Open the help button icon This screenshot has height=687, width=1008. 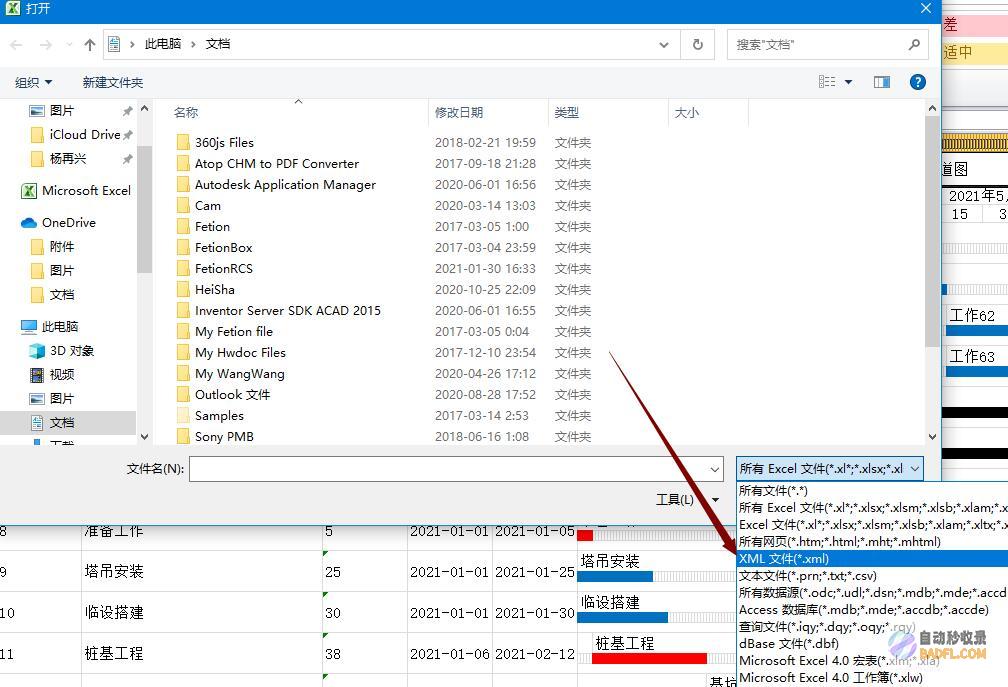(x=917, y=82)
